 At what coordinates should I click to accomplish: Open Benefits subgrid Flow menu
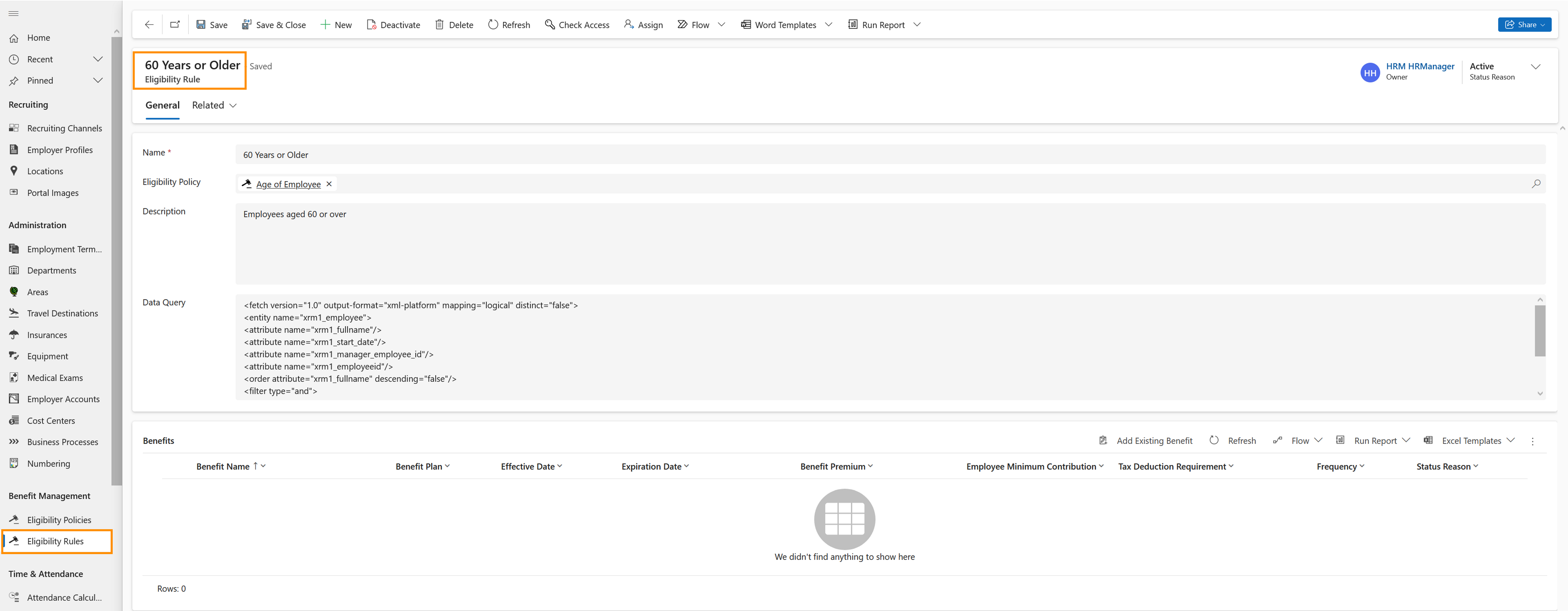pos(1297,441)
